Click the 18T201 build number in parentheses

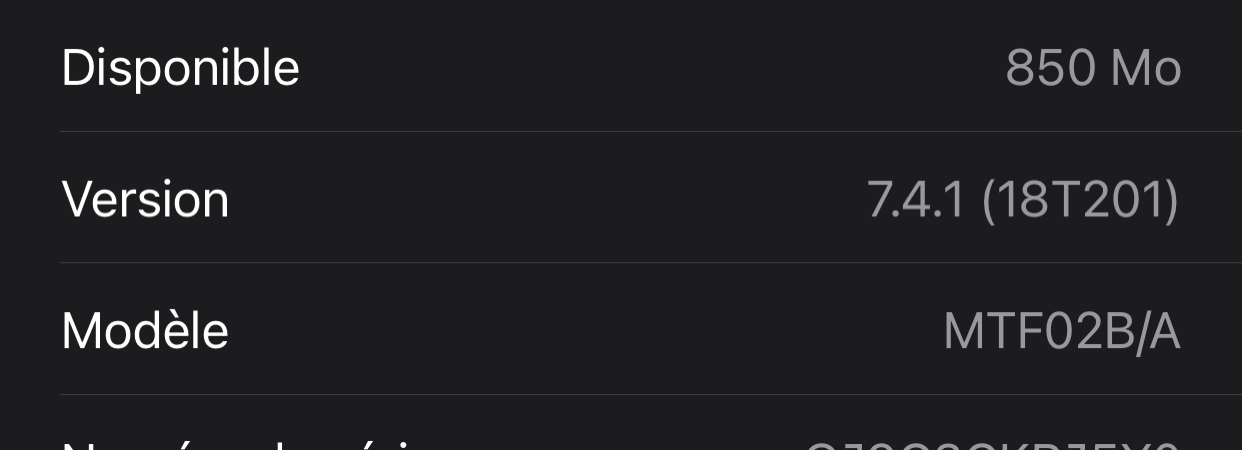pos(1080,200)
